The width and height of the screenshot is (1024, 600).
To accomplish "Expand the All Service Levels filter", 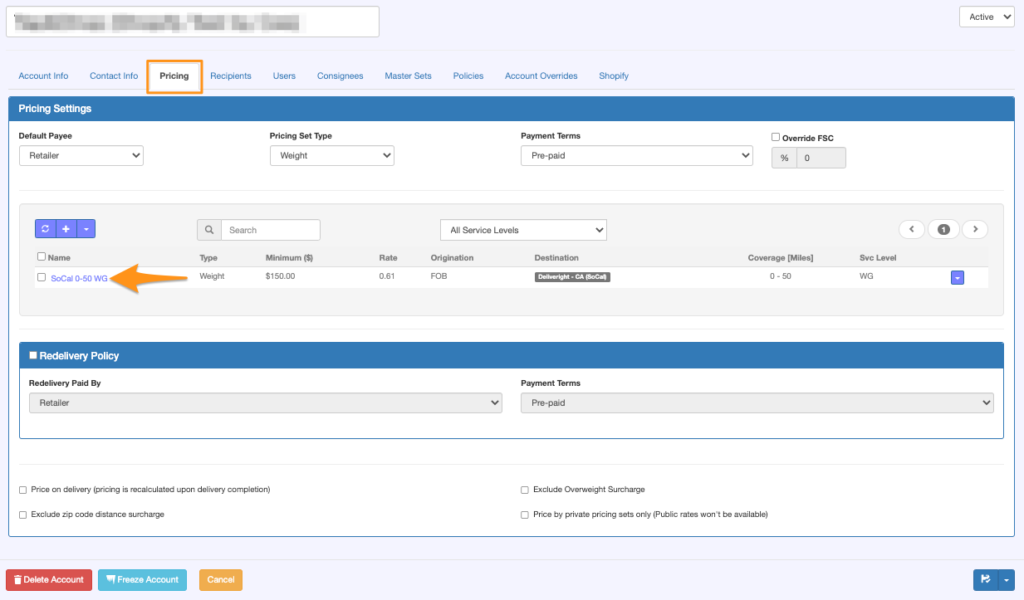I will tap(523, 230).
